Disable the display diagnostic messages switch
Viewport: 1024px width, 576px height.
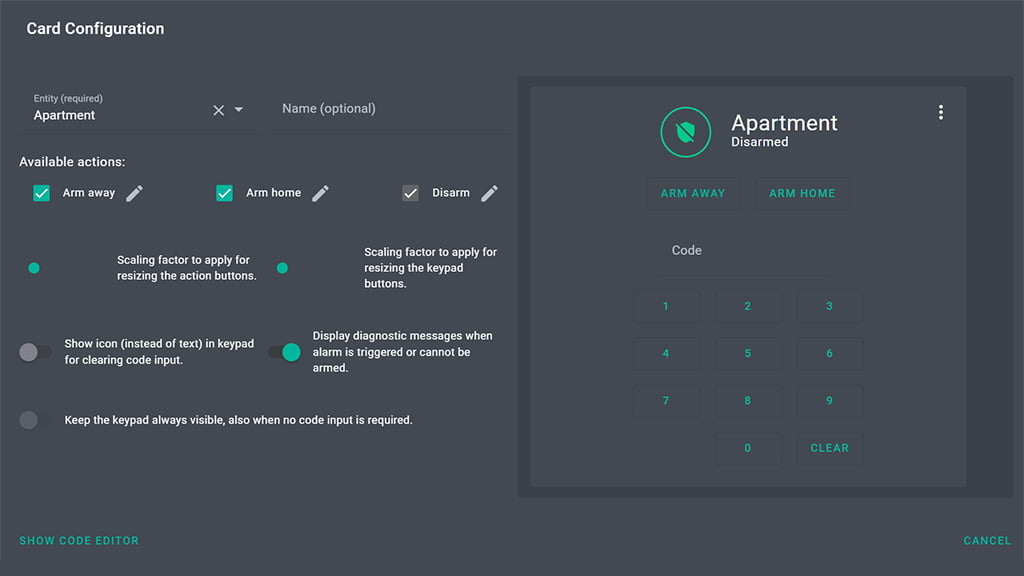(285, 352)
